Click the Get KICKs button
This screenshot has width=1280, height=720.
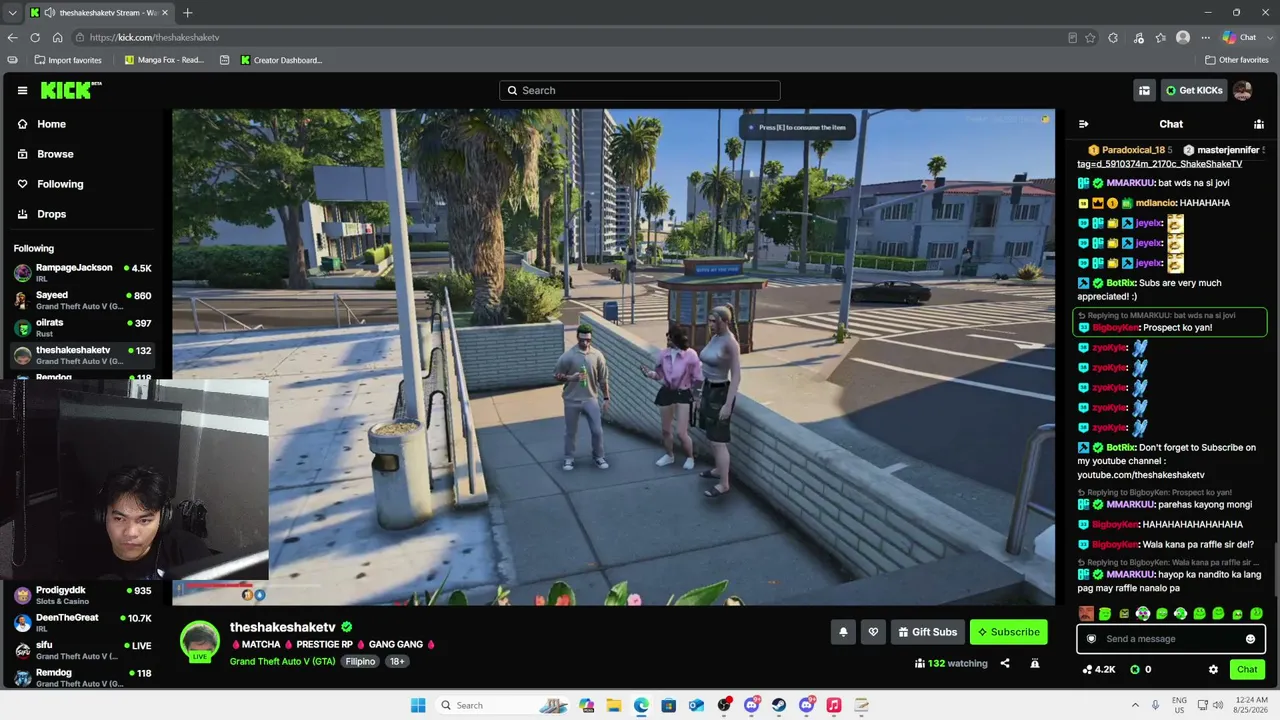(1194, 90)
